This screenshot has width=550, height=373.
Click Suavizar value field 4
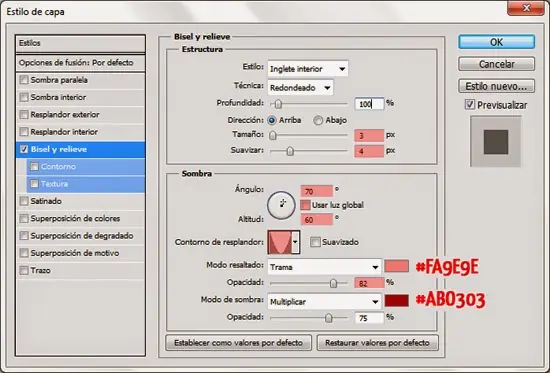tap(369, 151)
